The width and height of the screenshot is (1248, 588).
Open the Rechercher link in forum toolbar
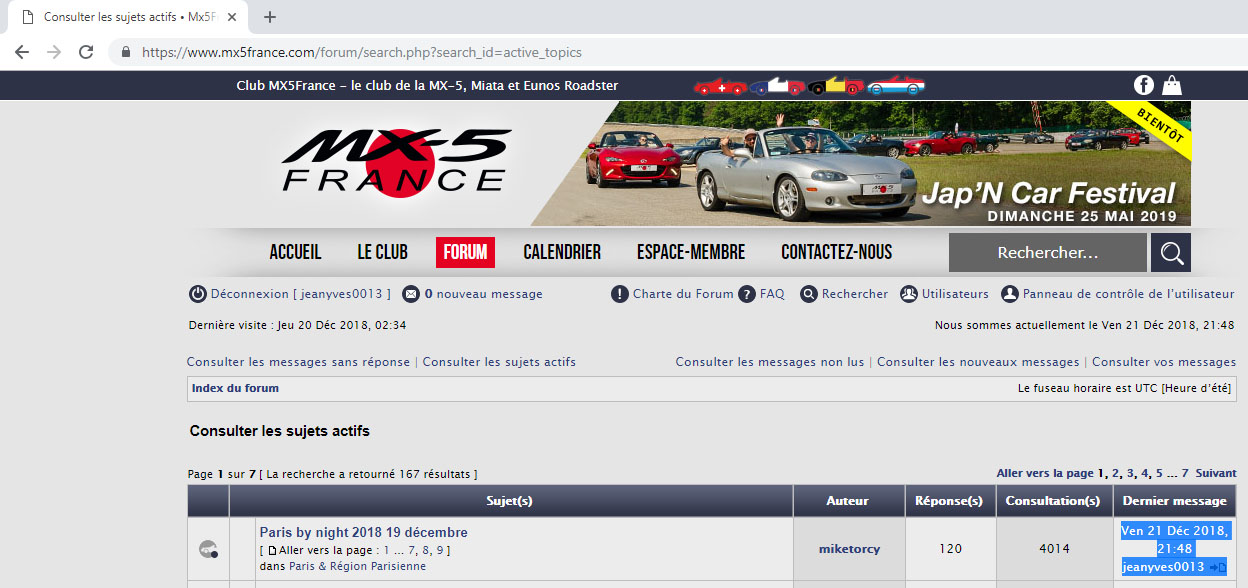click(855, 294)
